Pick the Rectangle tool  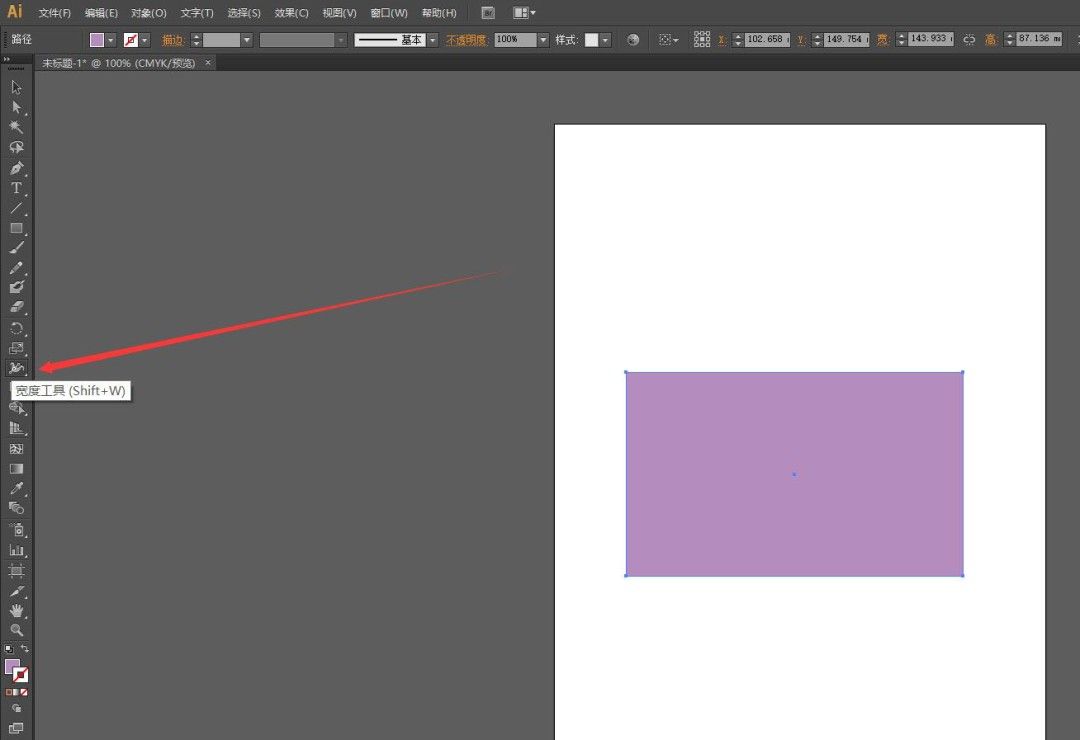16,228
